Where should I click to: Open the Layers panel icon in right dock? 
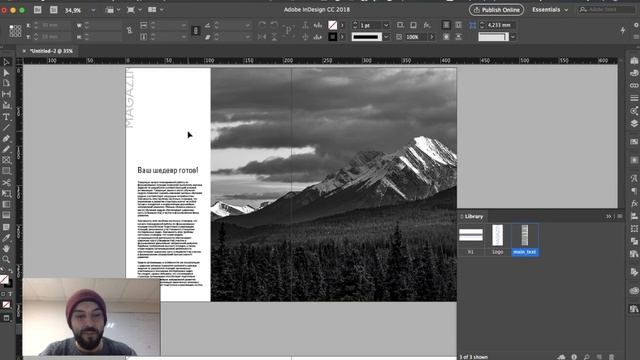634,123
